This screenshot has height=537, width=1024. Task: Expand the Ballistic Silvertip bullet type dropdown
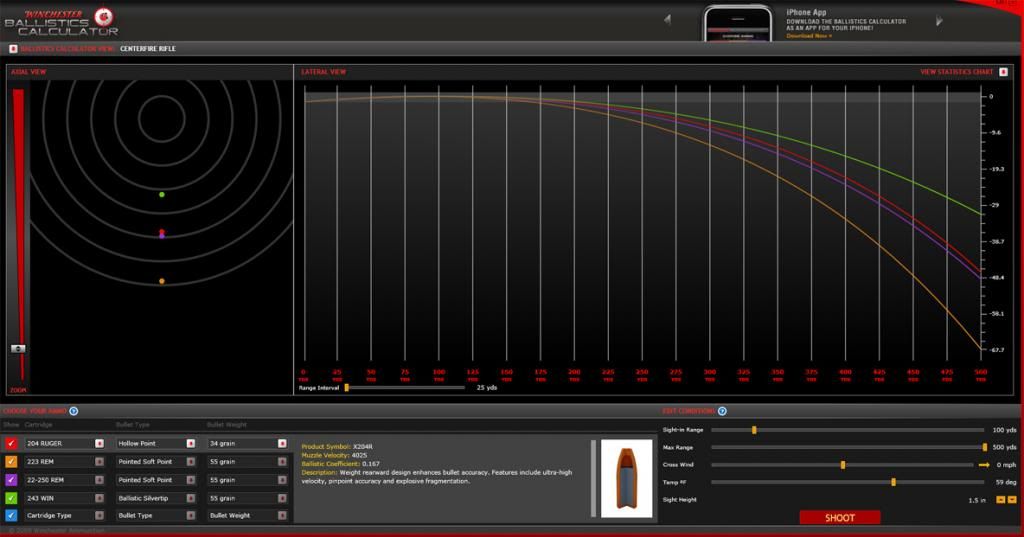pos(190,497)
